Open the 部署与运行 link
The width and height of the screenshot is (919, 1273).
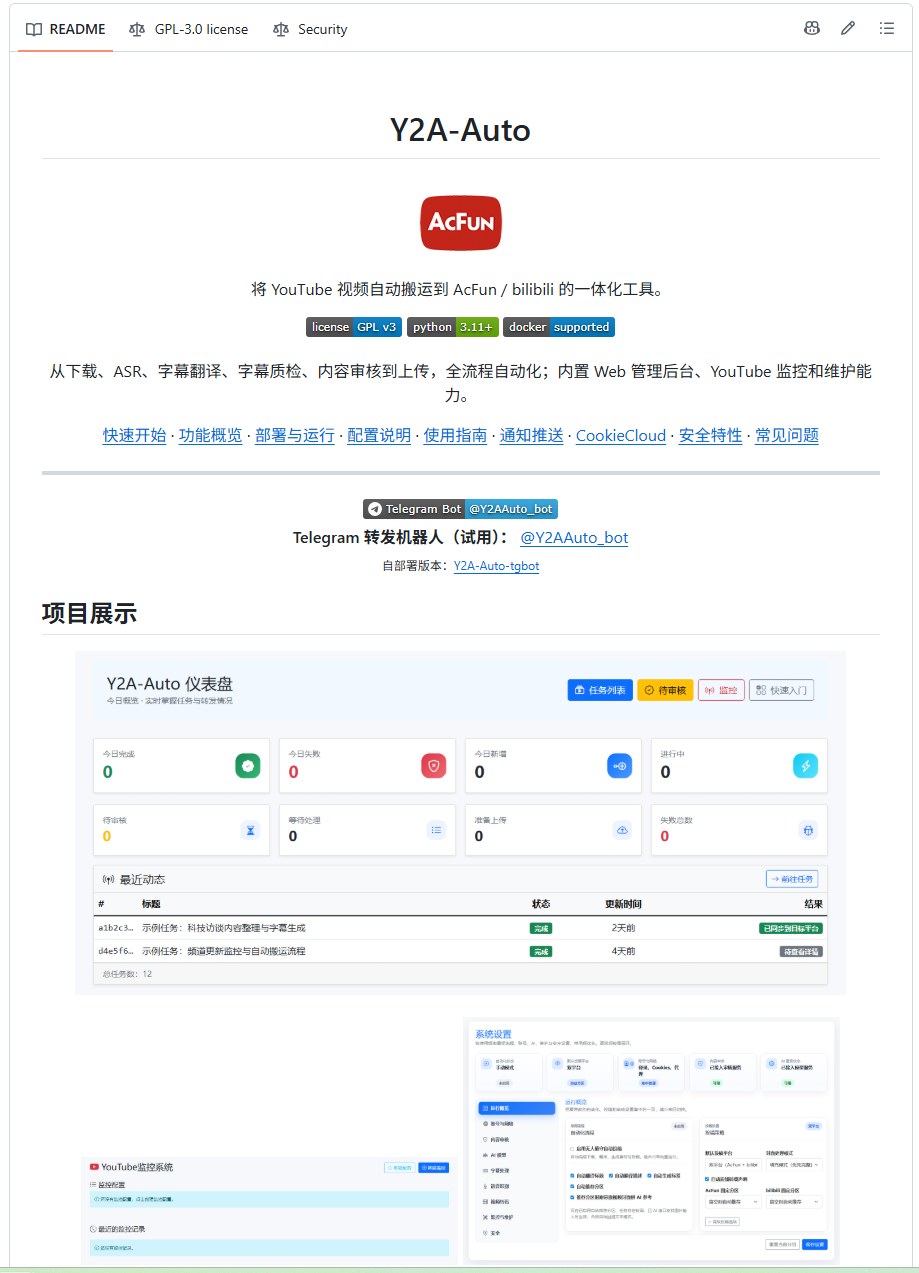point(295,435)
